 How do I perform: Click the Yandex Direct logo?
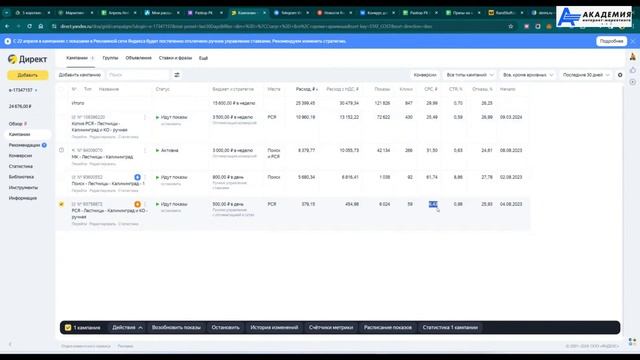(27, 59)
